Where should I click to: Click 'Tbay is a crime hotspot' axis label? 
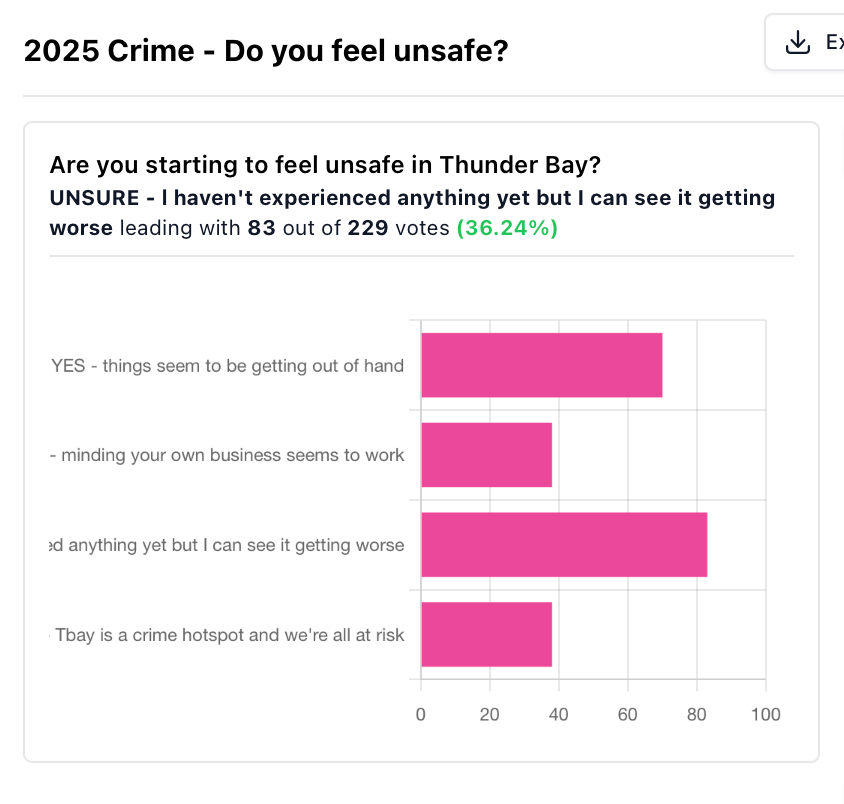[227, 635]
